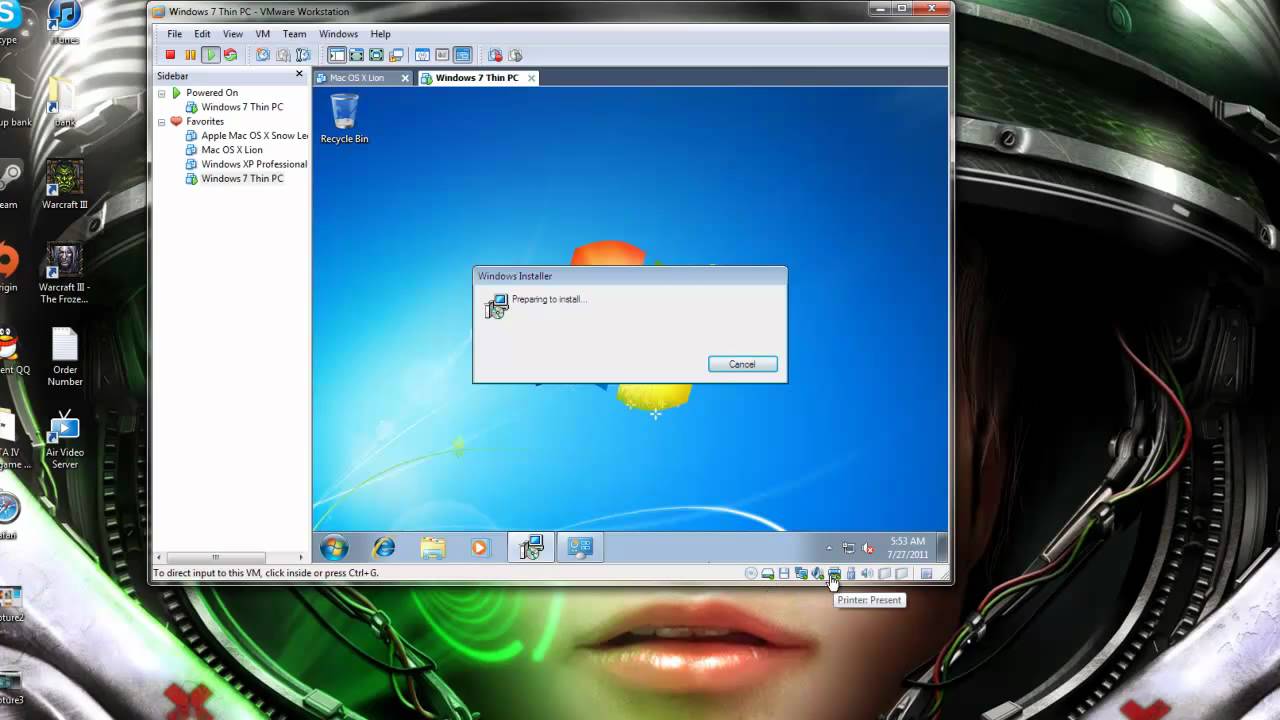Click the sidebar scrollbar right arrow
This screenshot has height=720, width=1280.
click(x=301, y=557)
